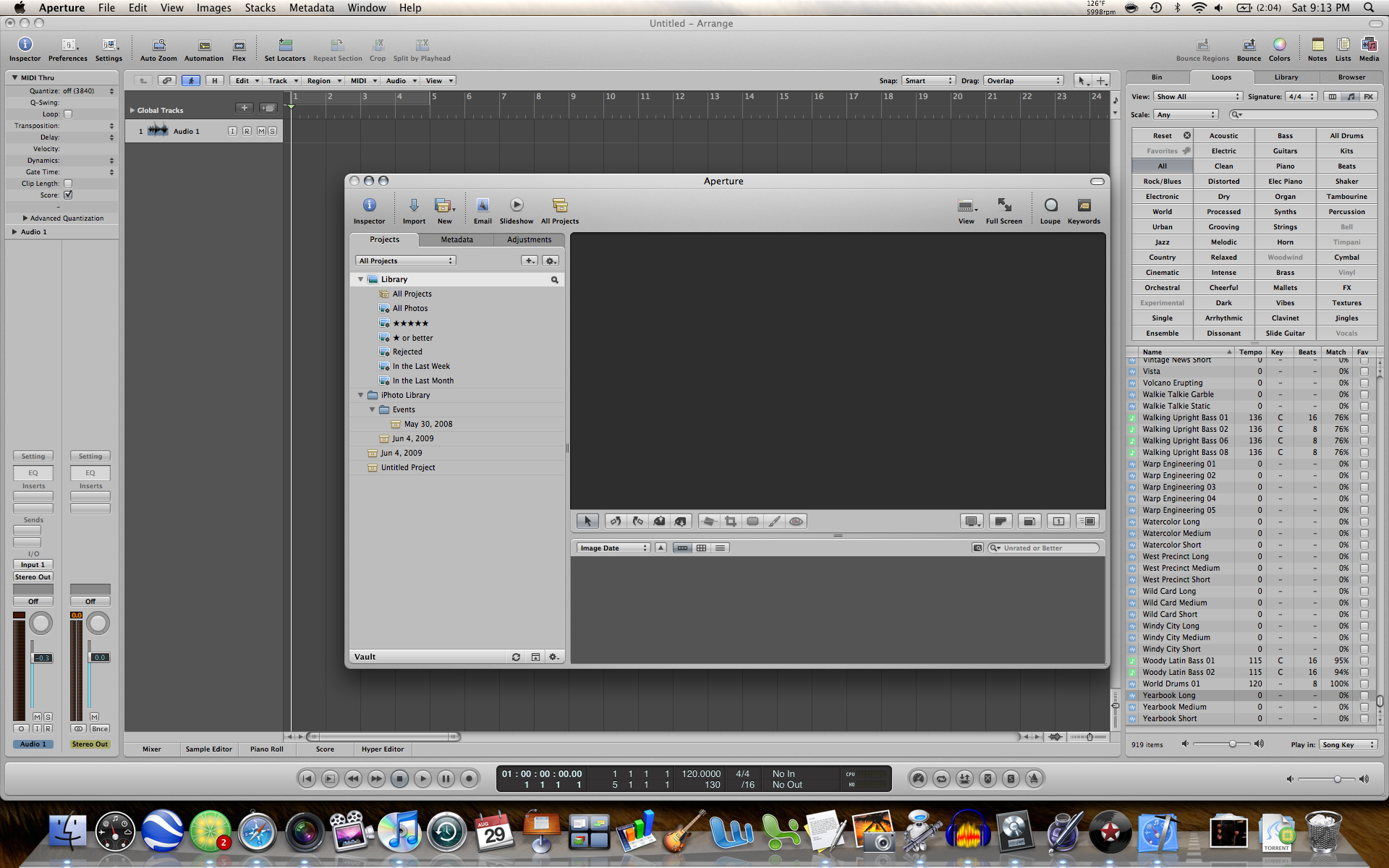Switch to the Loops tab
The image size is (1389, 868).
pos(1221,77)
